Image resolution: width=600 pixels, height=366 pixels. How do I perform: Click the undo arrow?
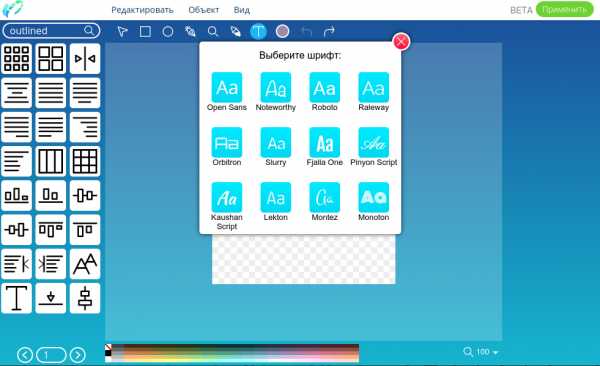(x=307, y=31)
